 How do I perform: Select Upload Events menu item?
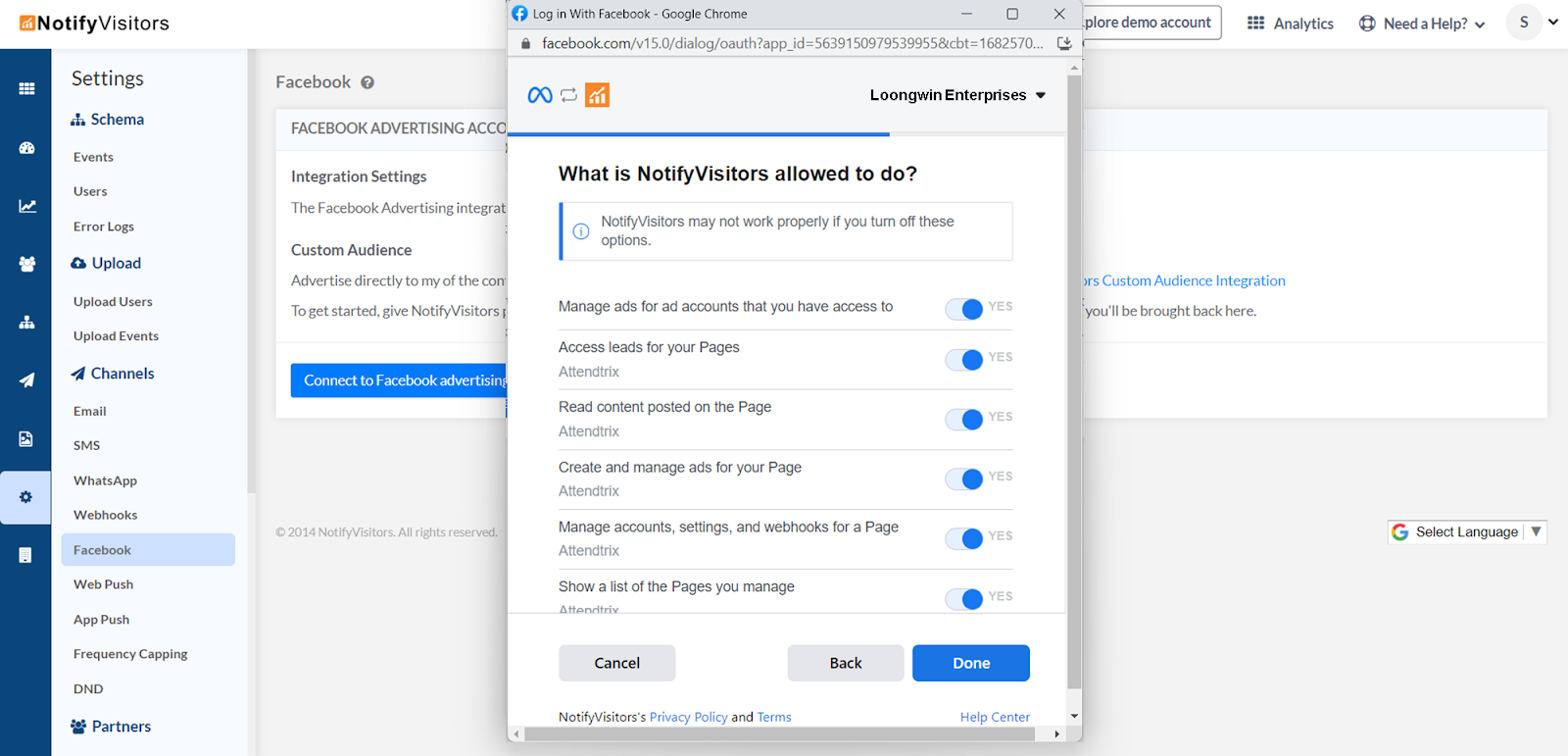pyautogui.click(x=116, y=336)
